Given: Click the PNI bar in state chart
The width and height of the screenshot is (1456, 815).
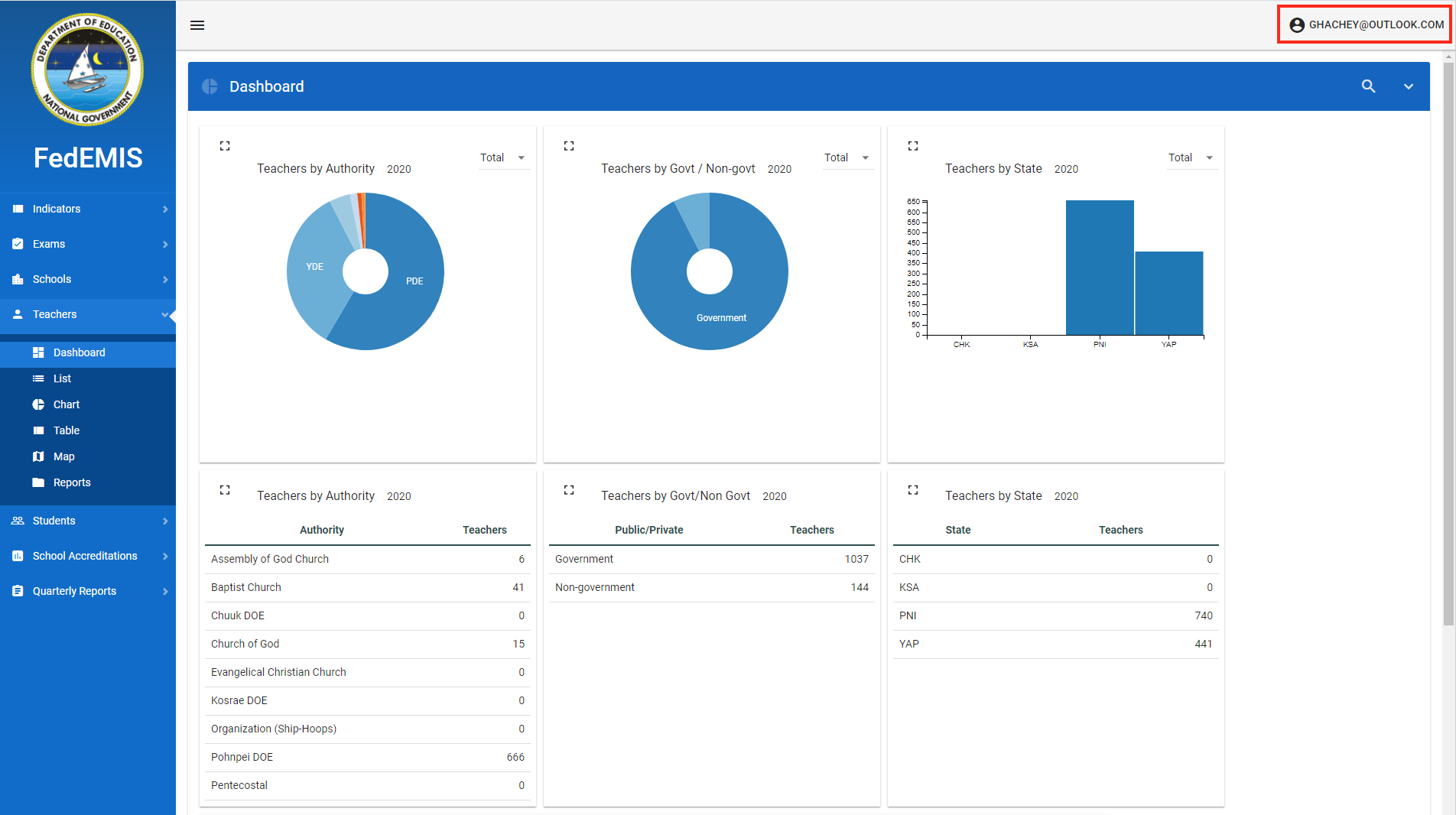Looking at the screenshot, I should pos(1100,268).
